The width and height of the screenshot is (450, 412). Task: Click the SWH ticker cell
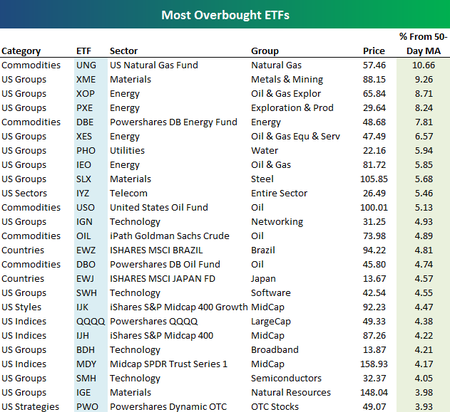tap(86, 293)
